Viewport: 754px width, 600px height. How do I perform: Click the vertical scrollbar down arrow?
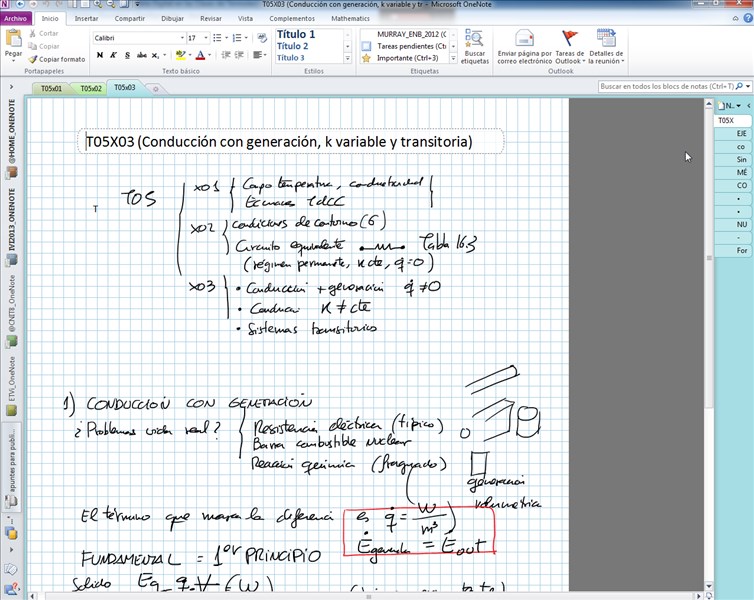(x=709, y=586)
